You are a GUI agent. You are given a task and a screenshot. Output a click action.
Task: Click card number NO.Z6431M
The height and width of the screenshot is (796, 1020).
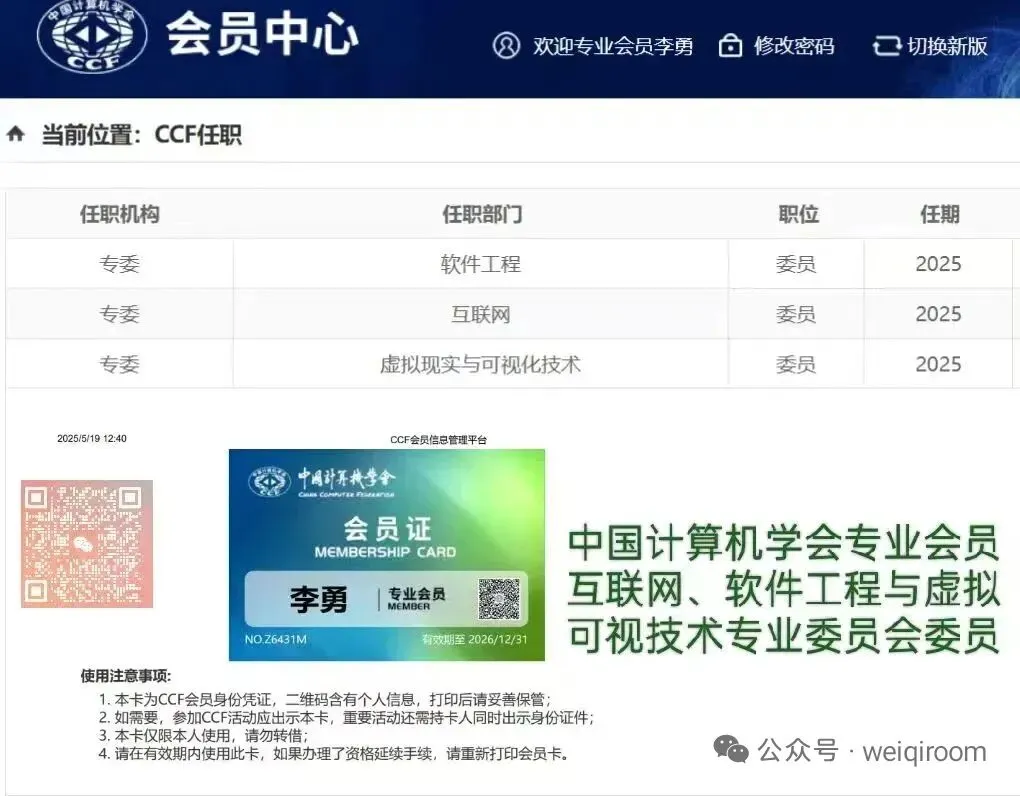coord(275,639)
